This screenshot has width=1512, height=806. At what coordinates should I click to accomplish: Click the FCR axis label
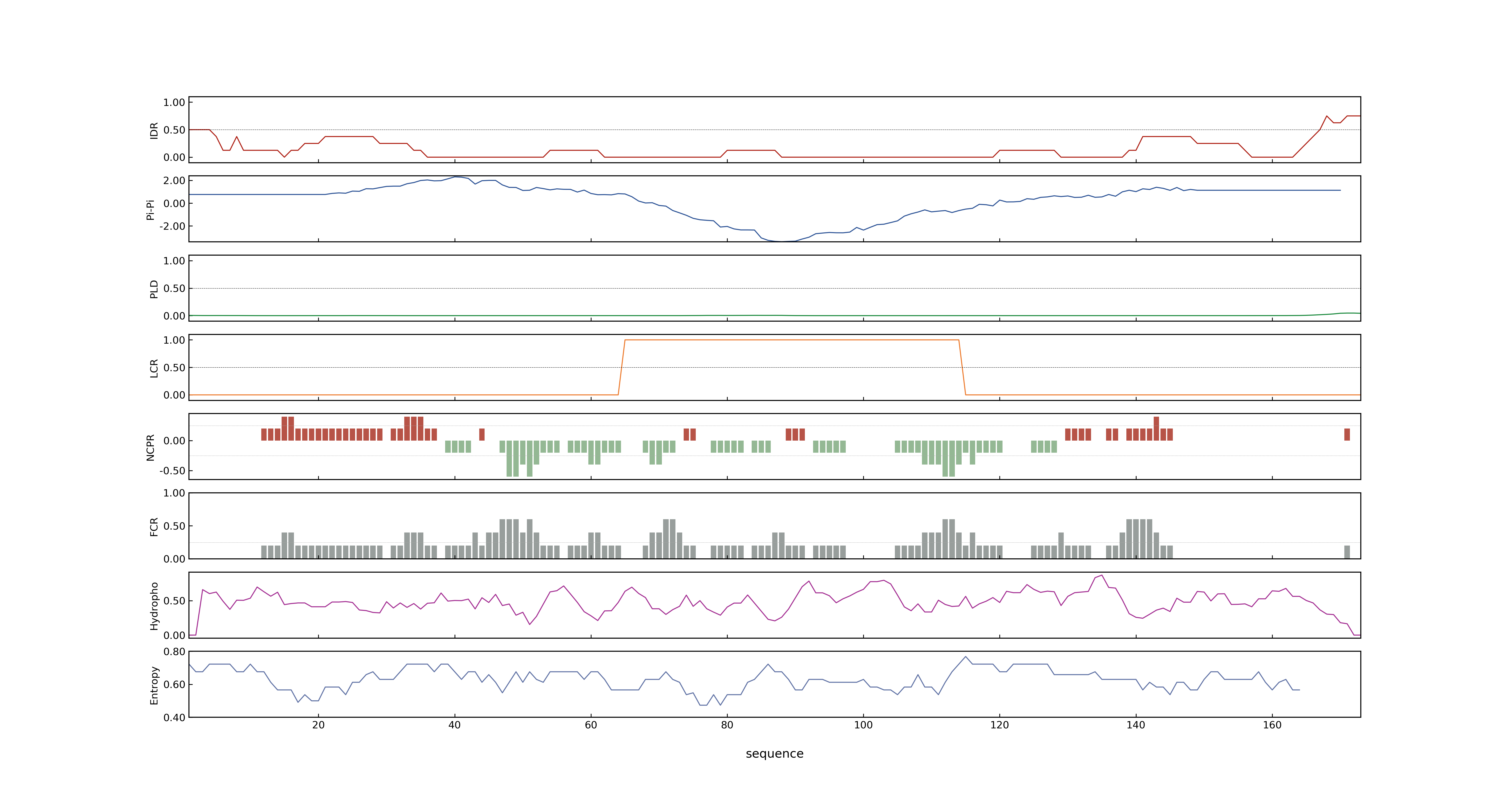click(154, 527)
